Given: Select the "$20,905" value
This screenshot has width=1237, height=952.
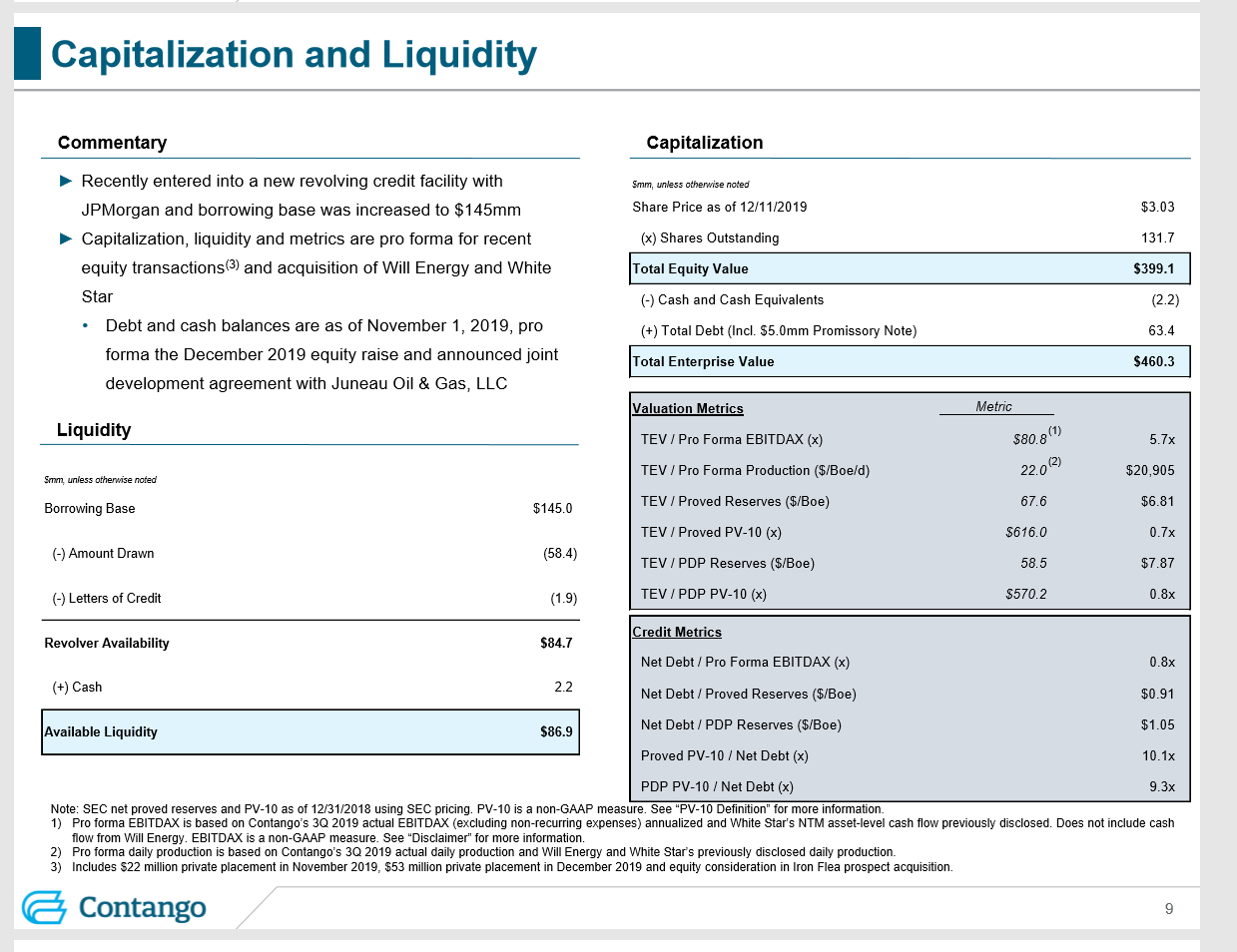Looking at the screenshot, I should click(1150, 470).
